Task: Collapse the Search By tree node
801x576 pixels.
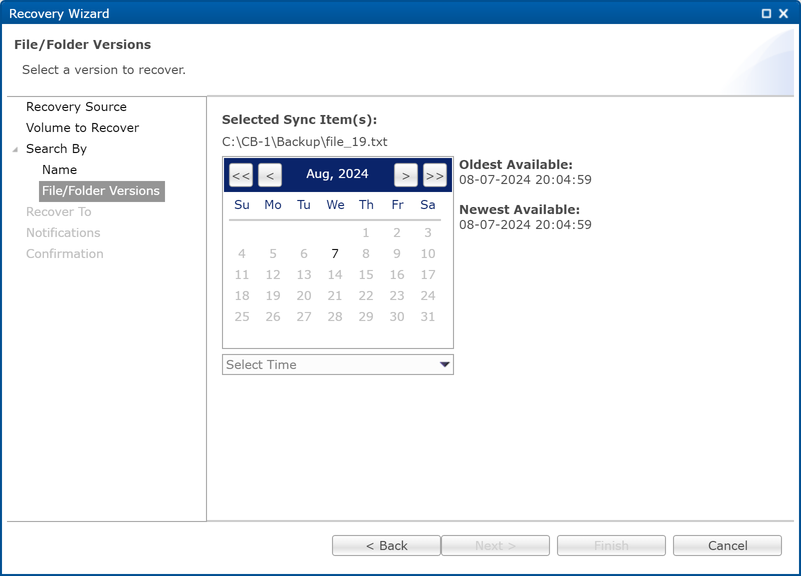Action: click(15, 149)
